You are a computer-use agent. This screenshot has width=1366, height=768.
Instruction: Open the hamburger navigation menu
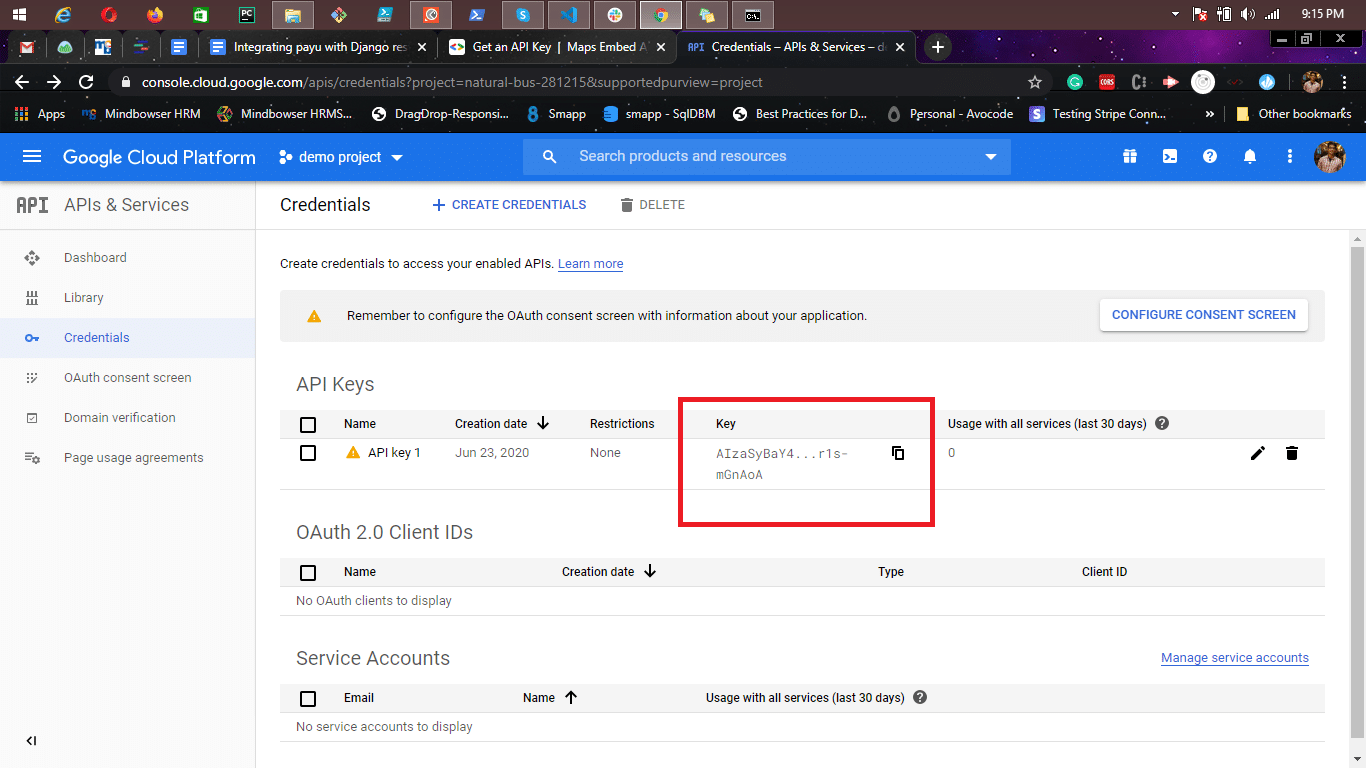(x=32, y=157)
